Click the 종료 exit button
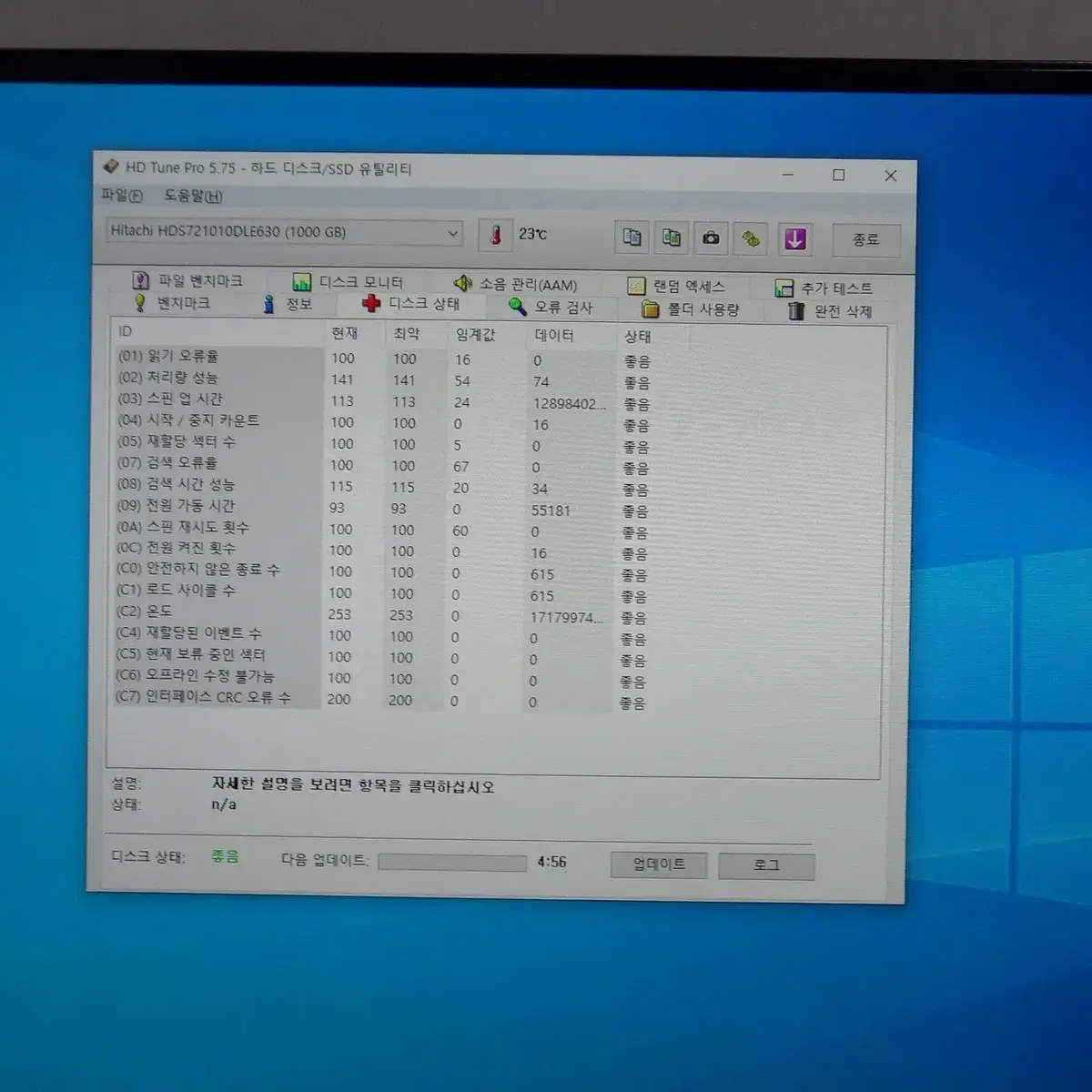This screenshot has height=1092, width=1092. pos(865,239)
